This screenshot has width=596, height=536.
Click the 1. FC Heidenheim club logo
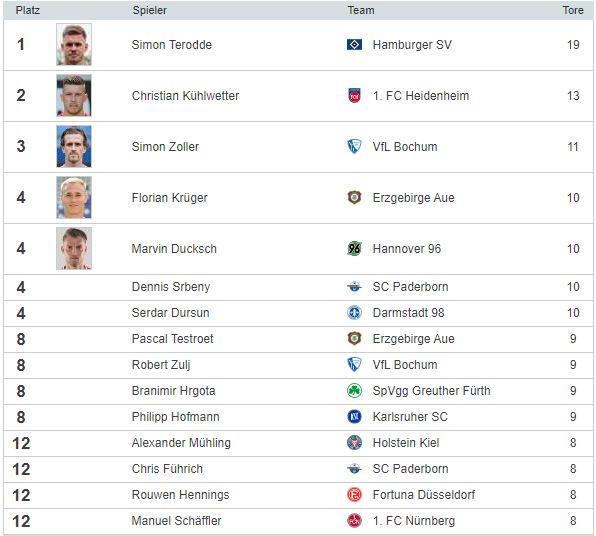click(354, 95)
